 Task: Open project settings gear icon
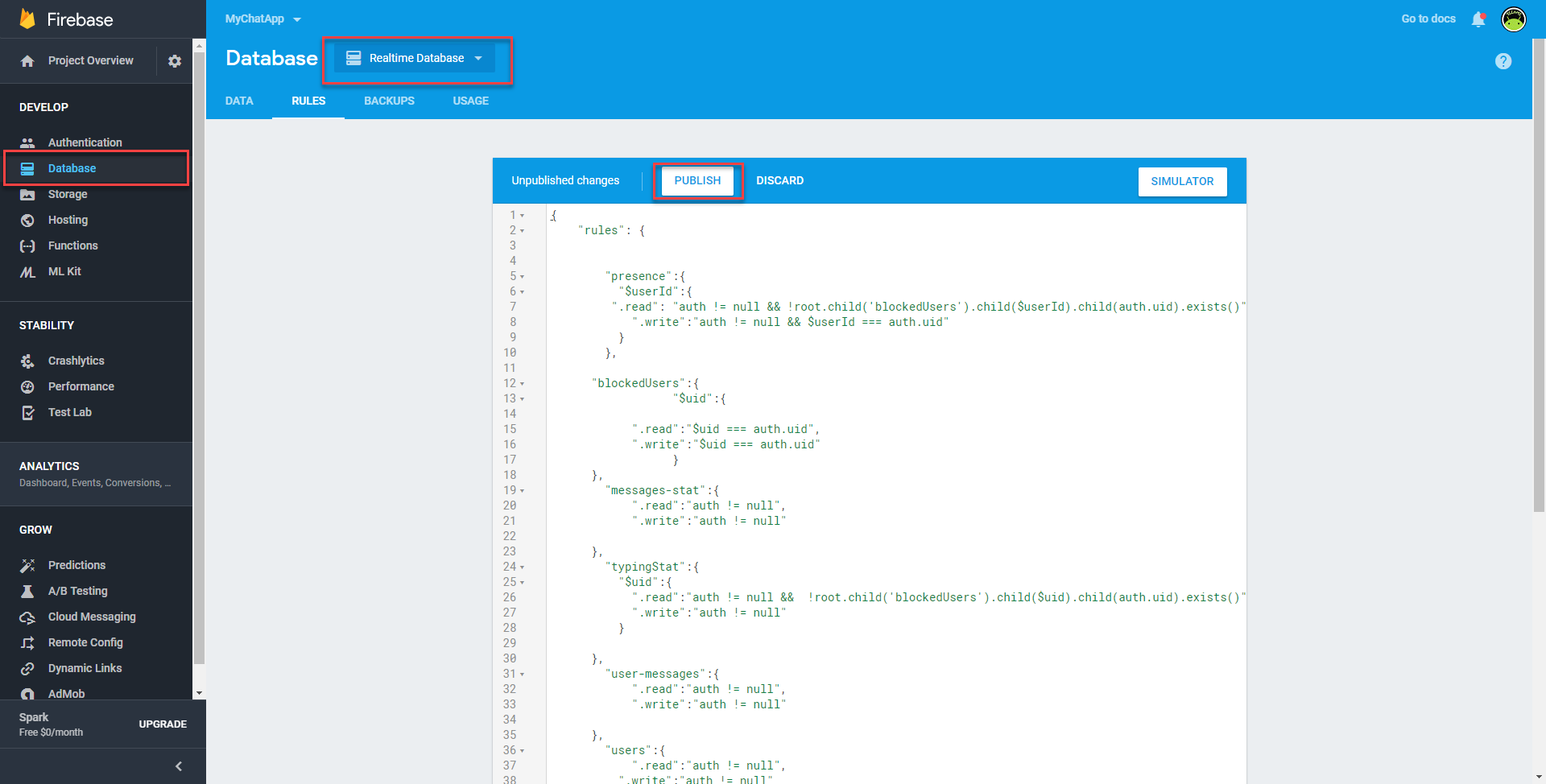point(175,61)
